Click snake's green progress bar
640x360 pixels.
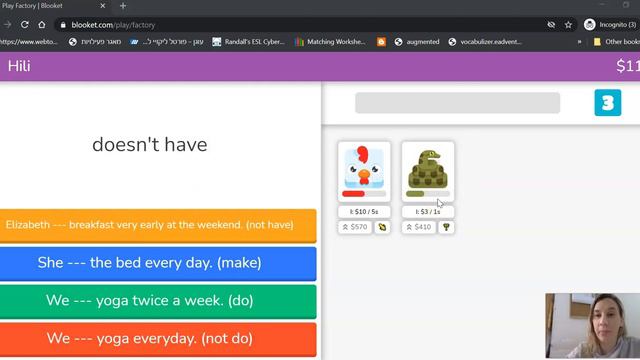428,193
